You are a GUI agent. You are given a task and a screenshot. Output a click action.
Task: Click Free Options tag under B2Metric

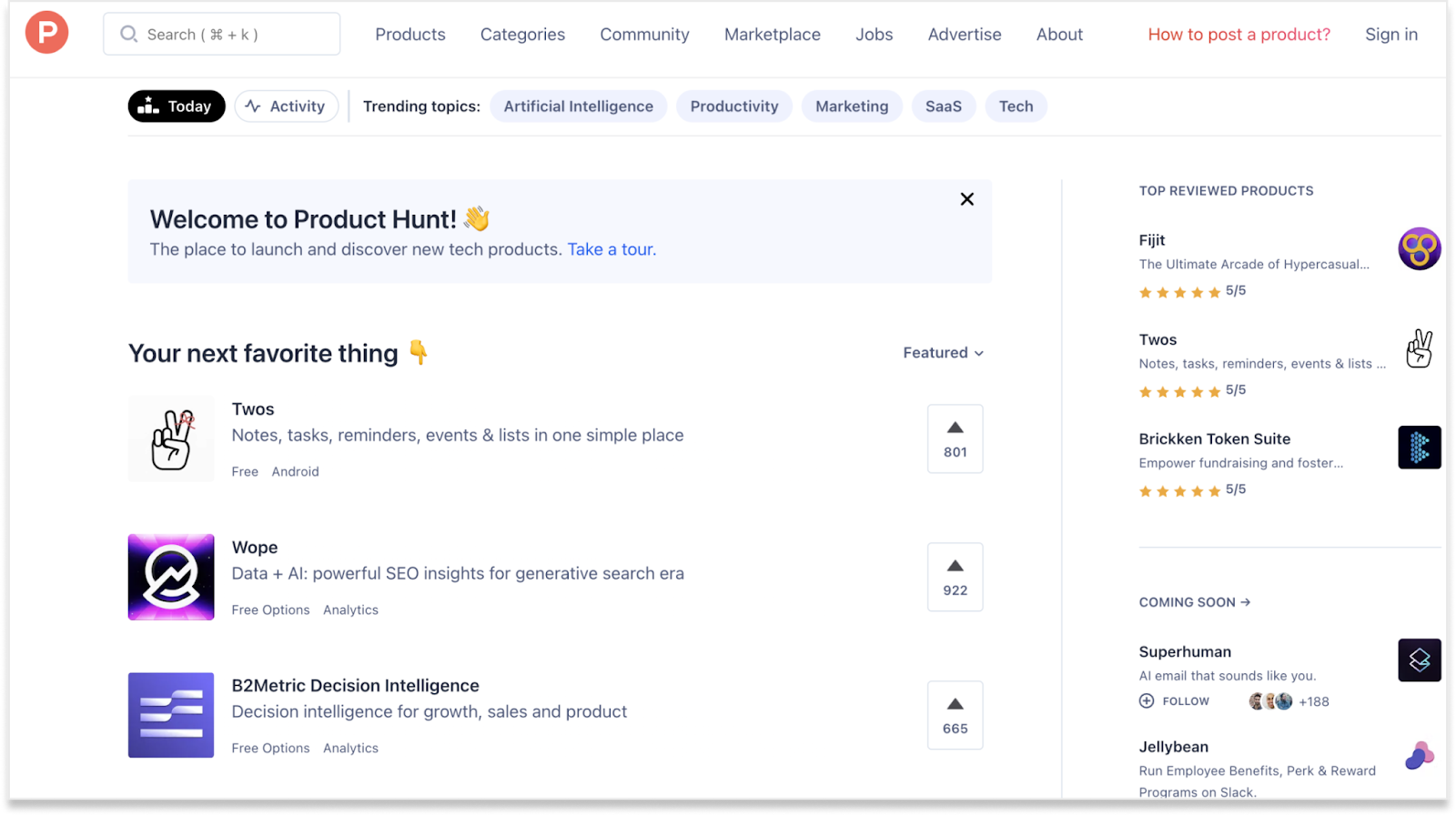(270, 748)
